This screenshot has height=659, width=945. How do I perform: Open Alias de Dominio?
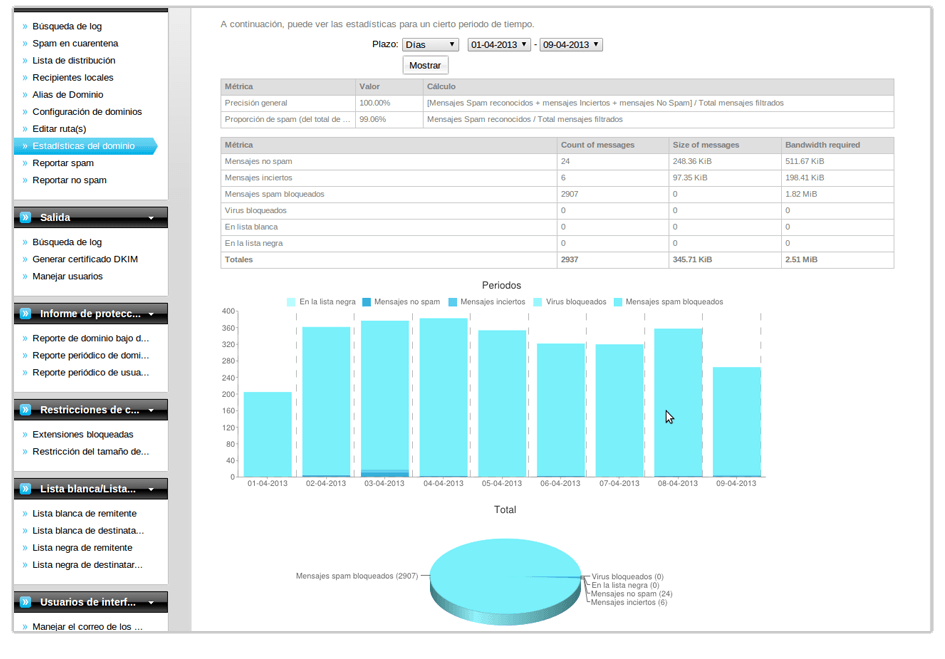tap(68, 95)
